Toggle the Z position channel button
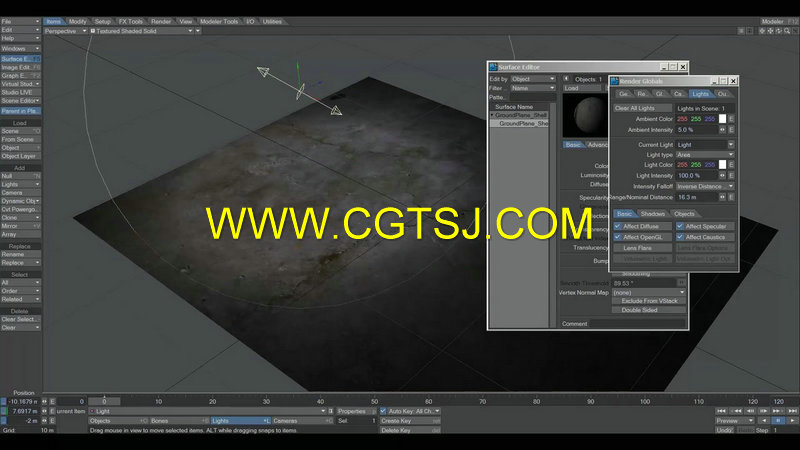 point(4,421)
